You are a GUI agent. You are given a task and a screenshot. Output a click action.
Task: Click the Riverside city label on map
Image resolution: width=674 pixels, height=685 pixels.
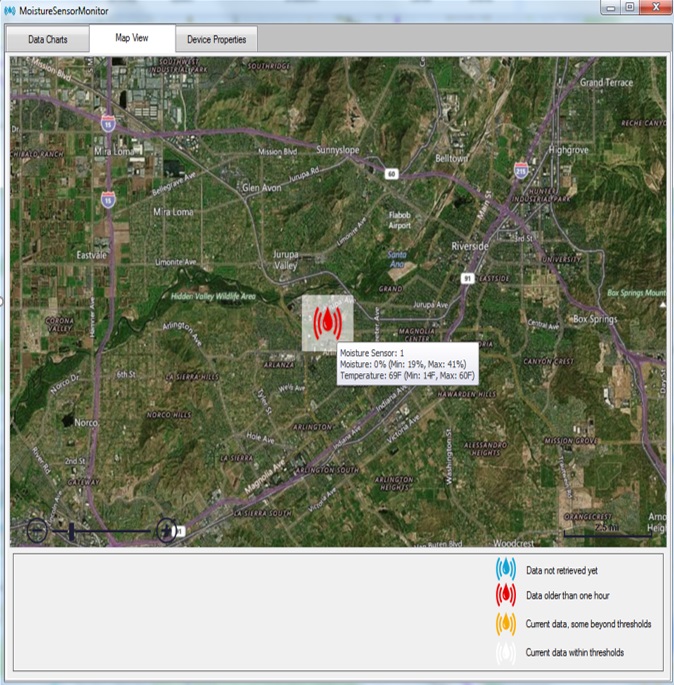[470, 246]
